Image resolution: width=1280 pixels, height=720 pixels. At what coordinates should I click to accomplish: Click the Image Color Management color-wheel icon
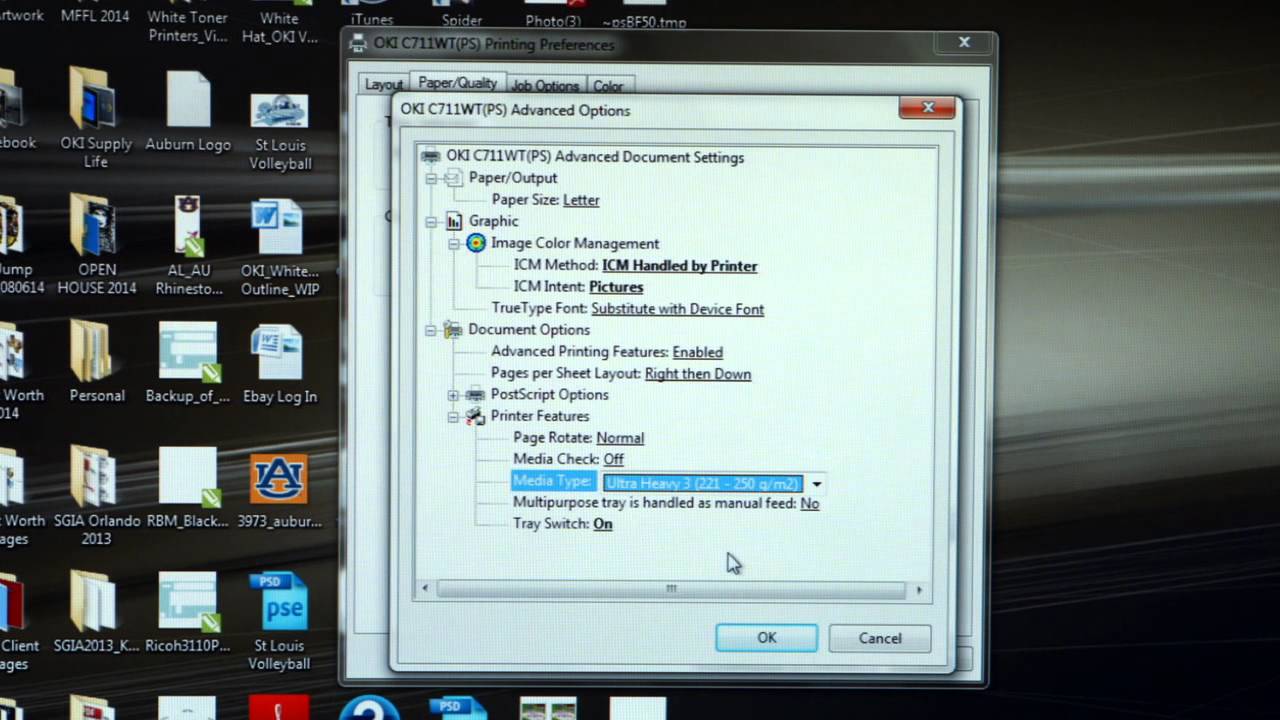click(476, 243)
